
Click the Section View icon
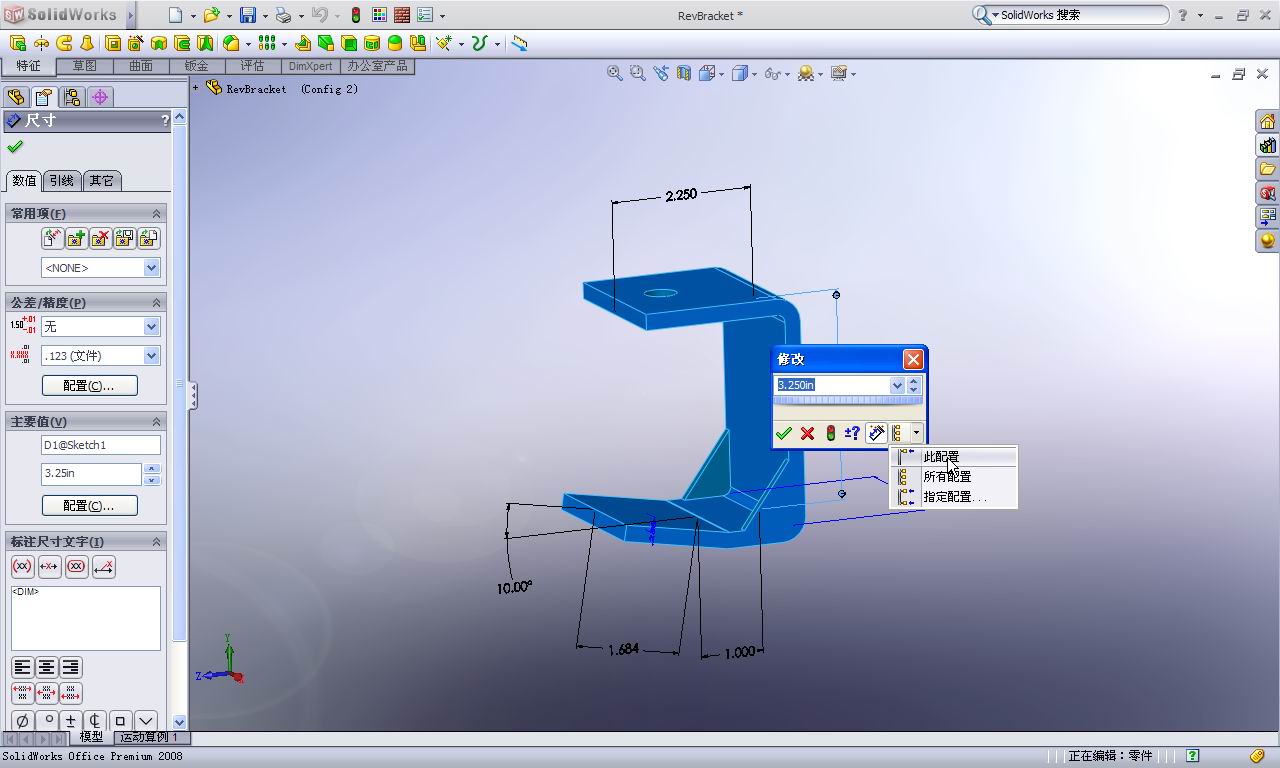[x=684, y=73]
